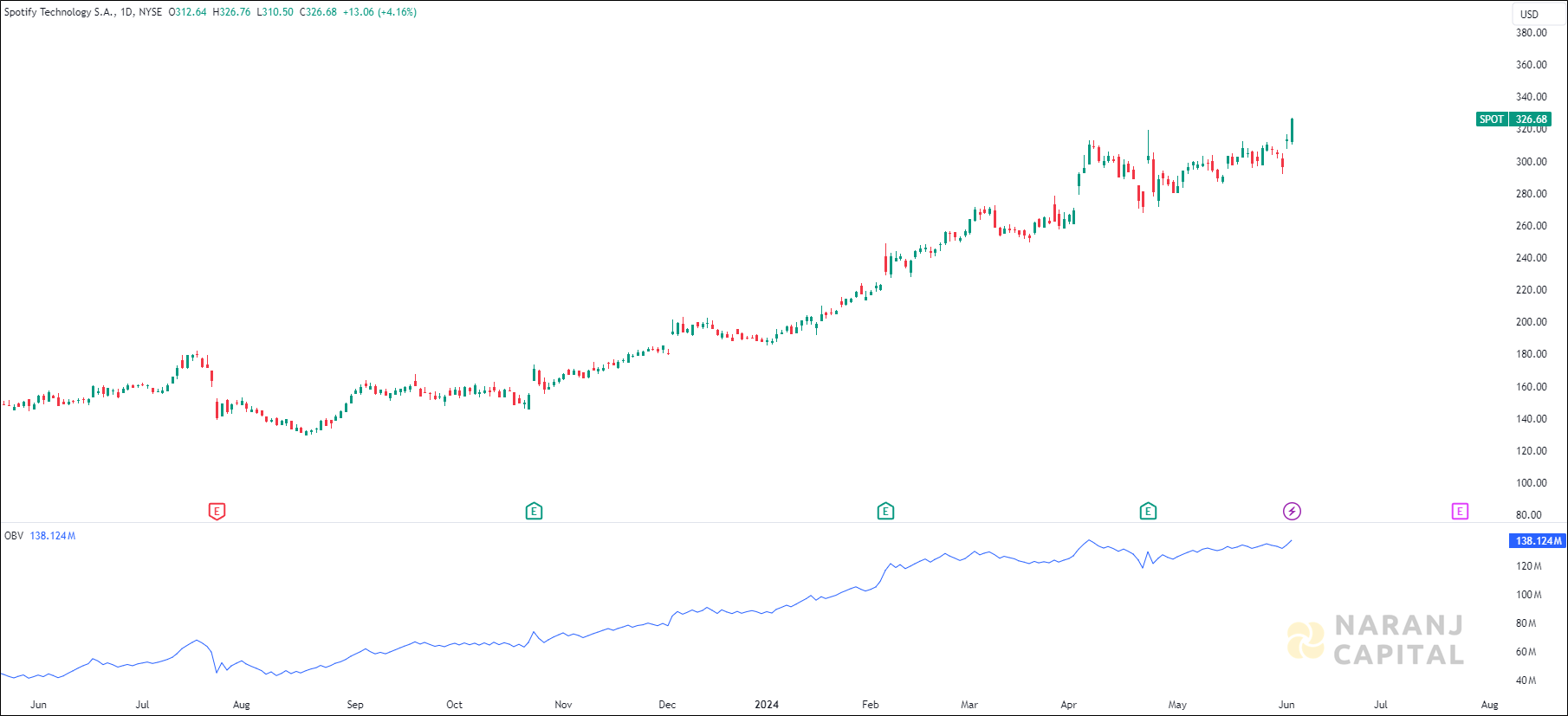The width and height of the screenshot is (1568, 716).
Task: Click the Nov label on time axis
Action: pos(563,705)
